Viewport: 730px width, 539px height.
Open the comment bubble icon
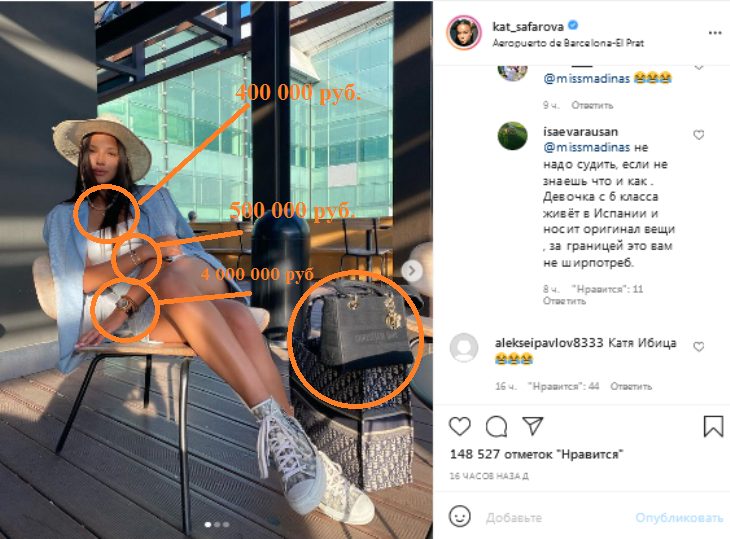coord(496,426)
